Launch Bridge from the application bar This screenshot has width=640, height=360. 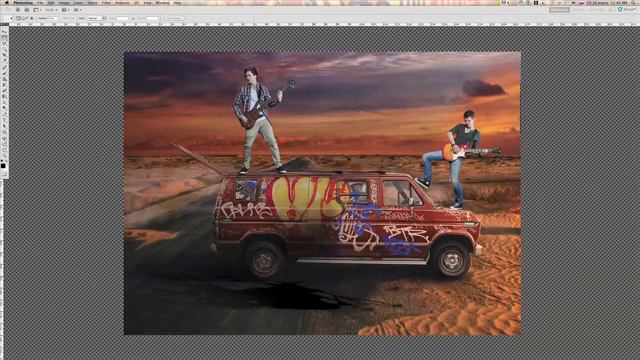(18, 10)
